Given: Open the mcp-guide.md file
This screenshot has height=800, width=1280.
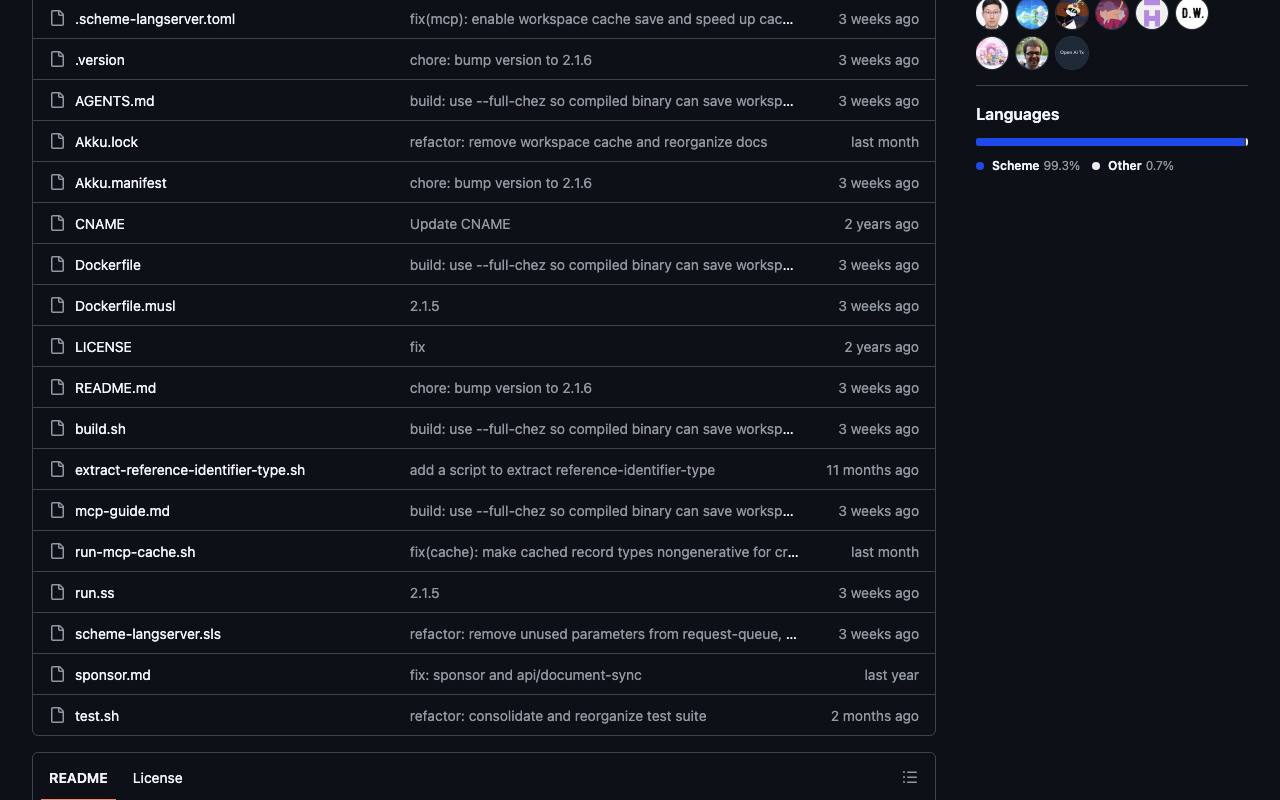Looking at the screenshot, I should (x=122, y=511).
